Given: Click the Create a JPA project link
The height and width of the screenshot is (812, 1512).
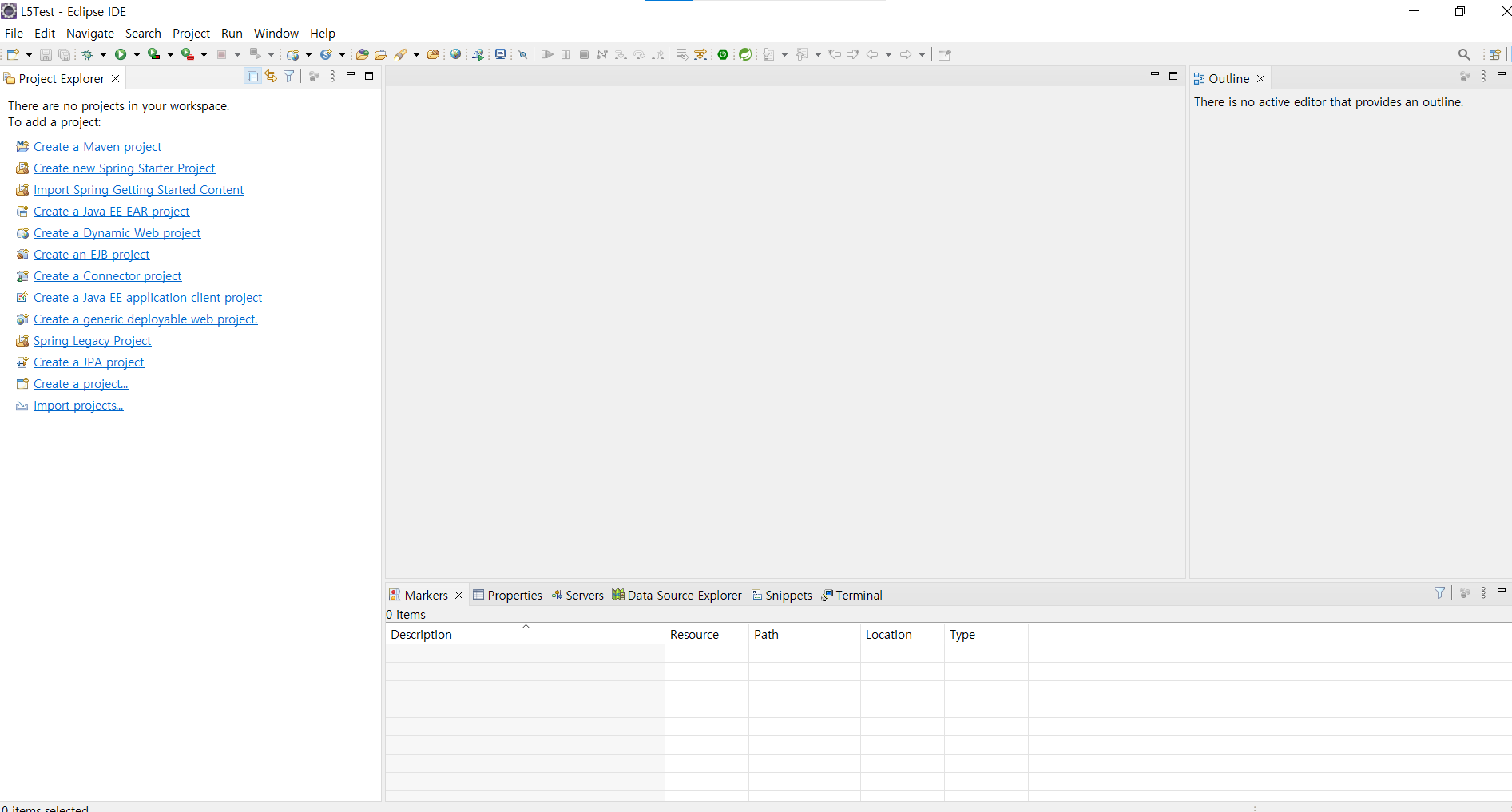Looking at the screenshot, I should [x=89, y=362].
